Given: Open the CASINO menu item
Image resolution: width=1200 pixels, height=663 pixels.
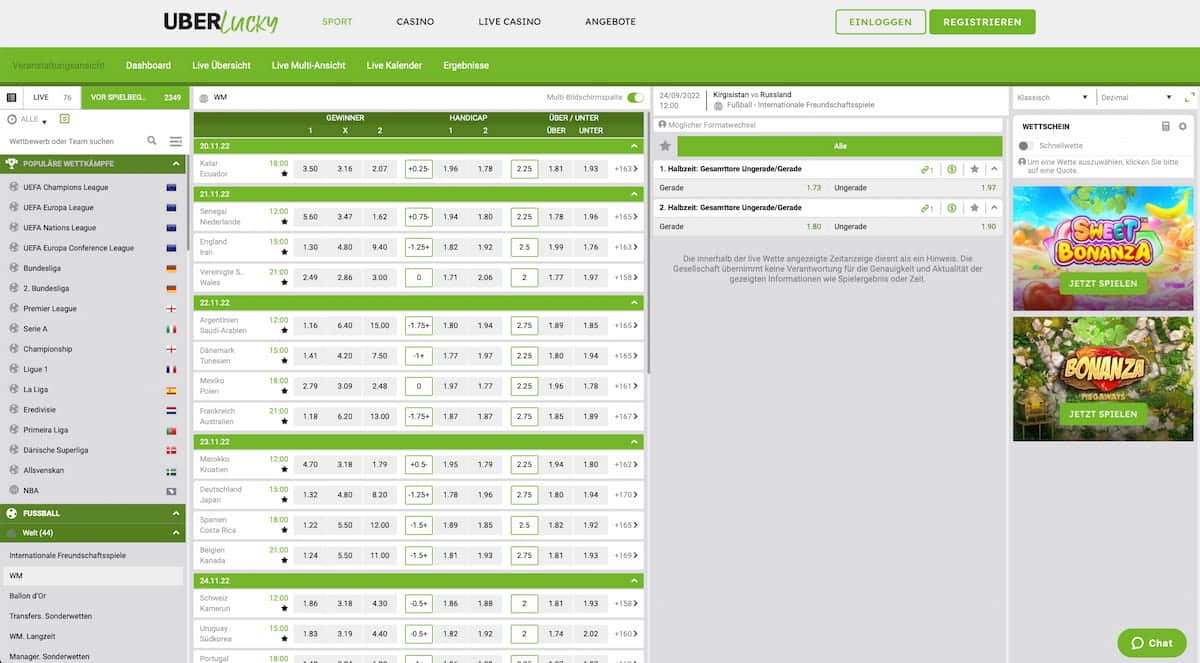Looking at the screenshot, I should (415, 22).
